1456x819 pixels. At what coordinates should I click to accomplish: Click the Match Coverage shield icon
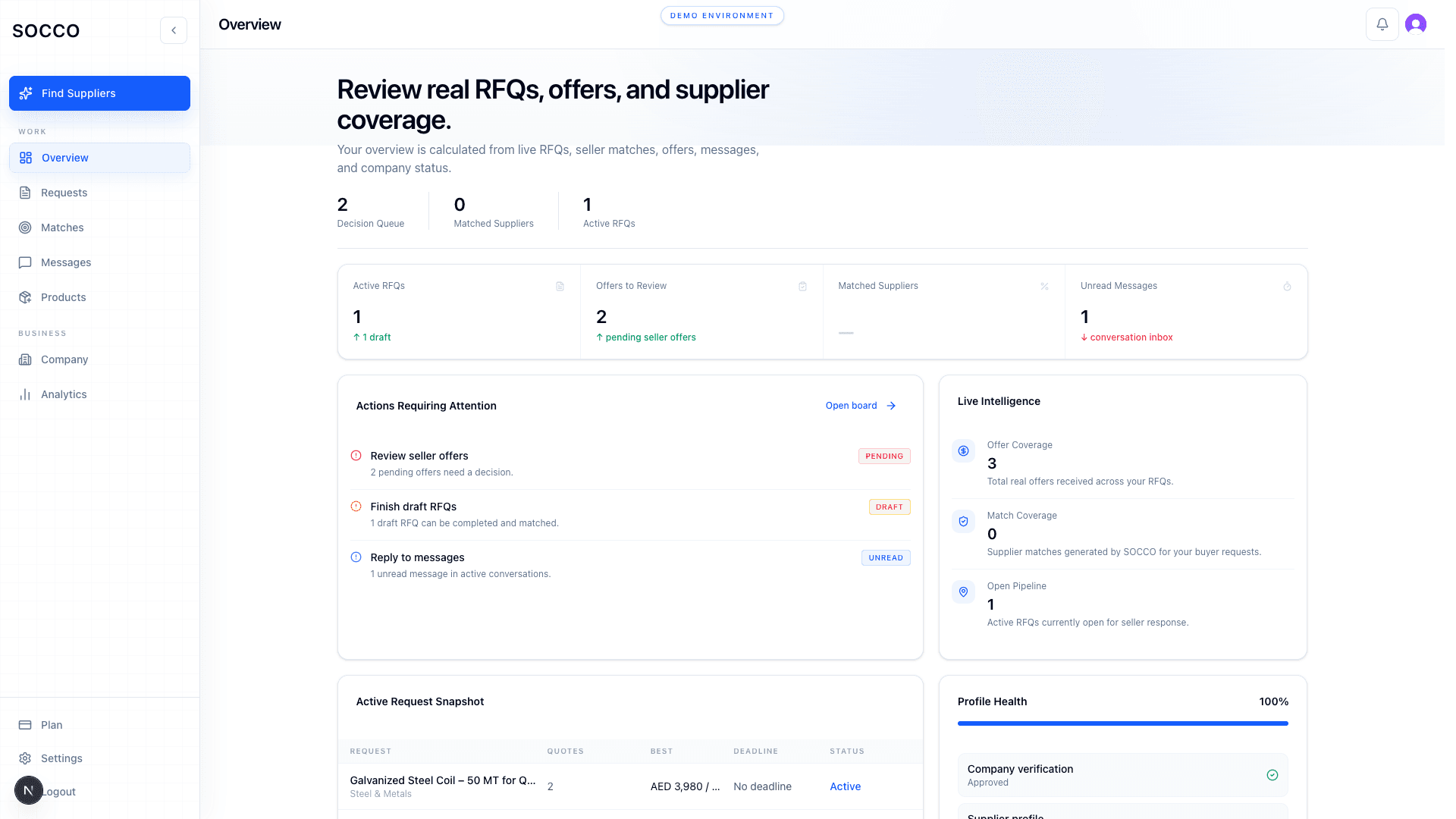coord(963,521)
